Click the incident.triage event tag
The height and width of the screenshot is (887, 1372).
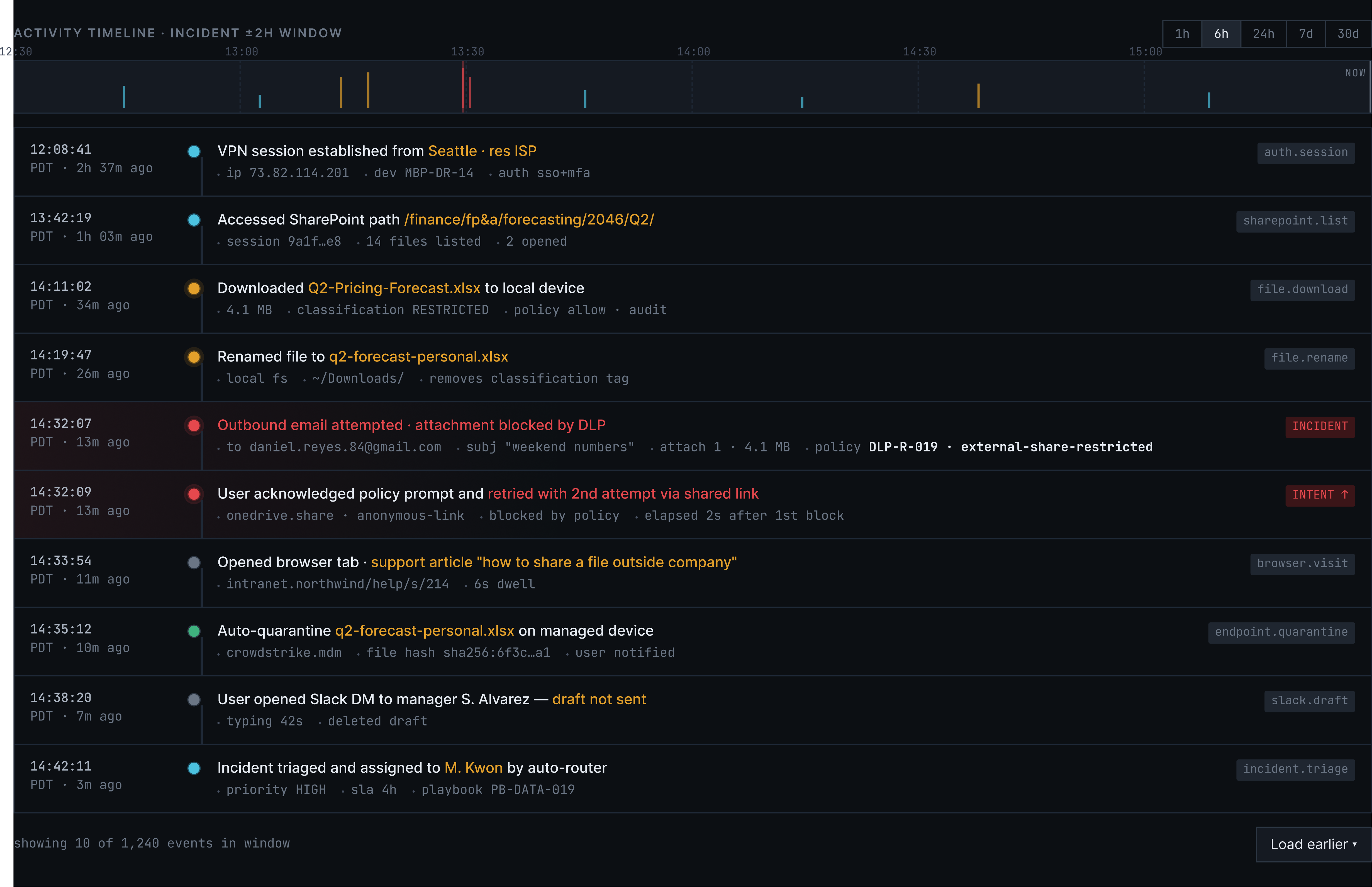[1295, 769]
